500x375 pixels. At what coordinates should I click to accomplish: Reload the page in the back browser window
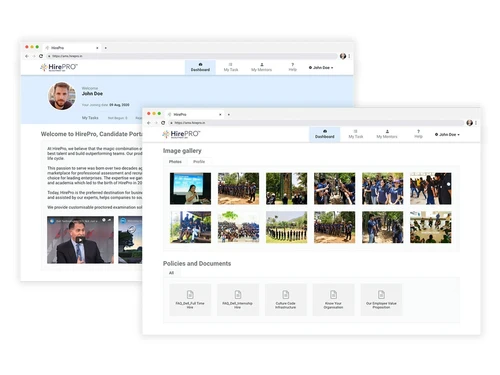(41, 56)
